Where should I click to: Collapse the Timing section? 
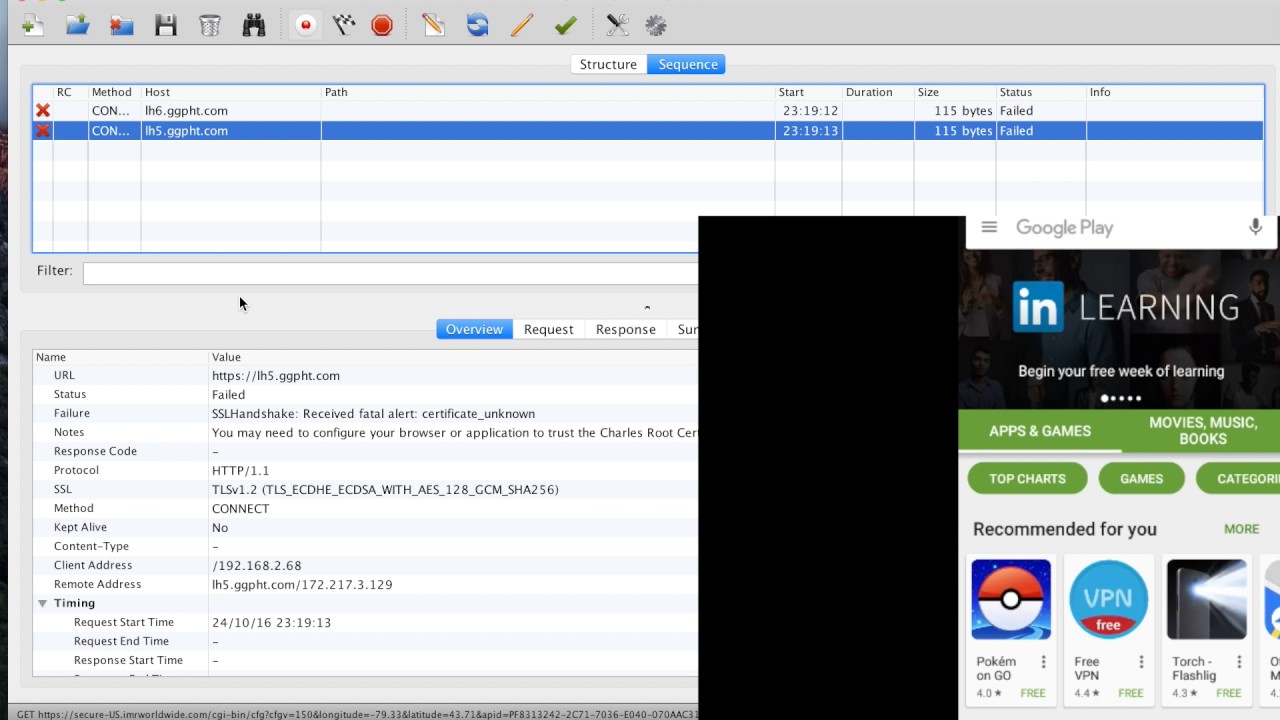42,603
